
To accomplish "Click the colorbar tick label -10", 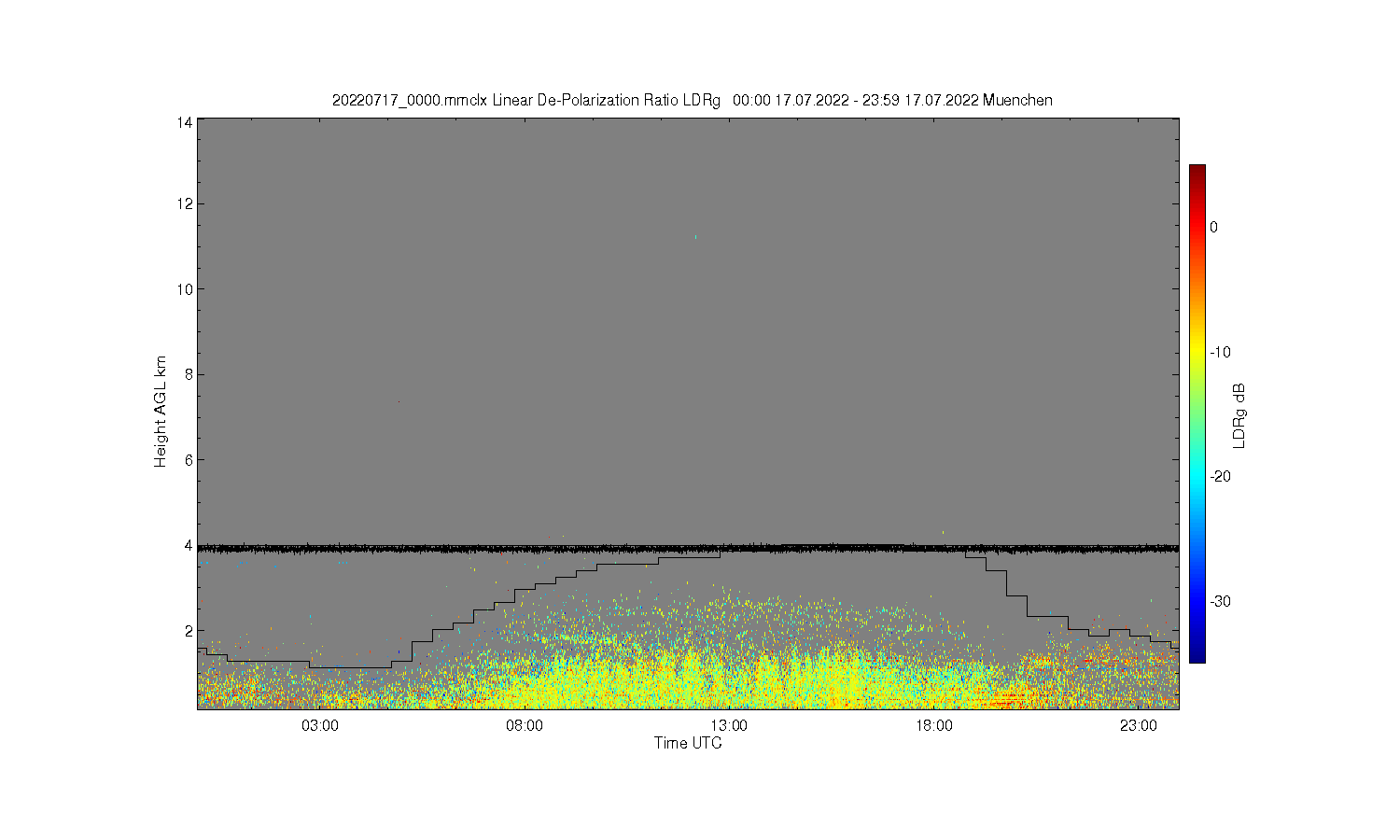I will (x=1221, y=352).
